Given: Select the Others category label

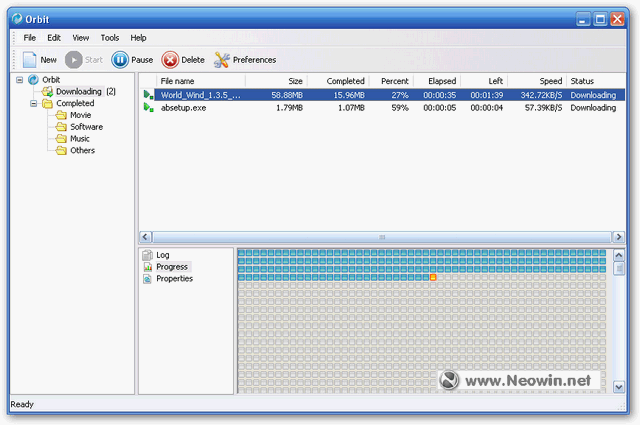Looking at the screenshot, I should coord(82,150).
